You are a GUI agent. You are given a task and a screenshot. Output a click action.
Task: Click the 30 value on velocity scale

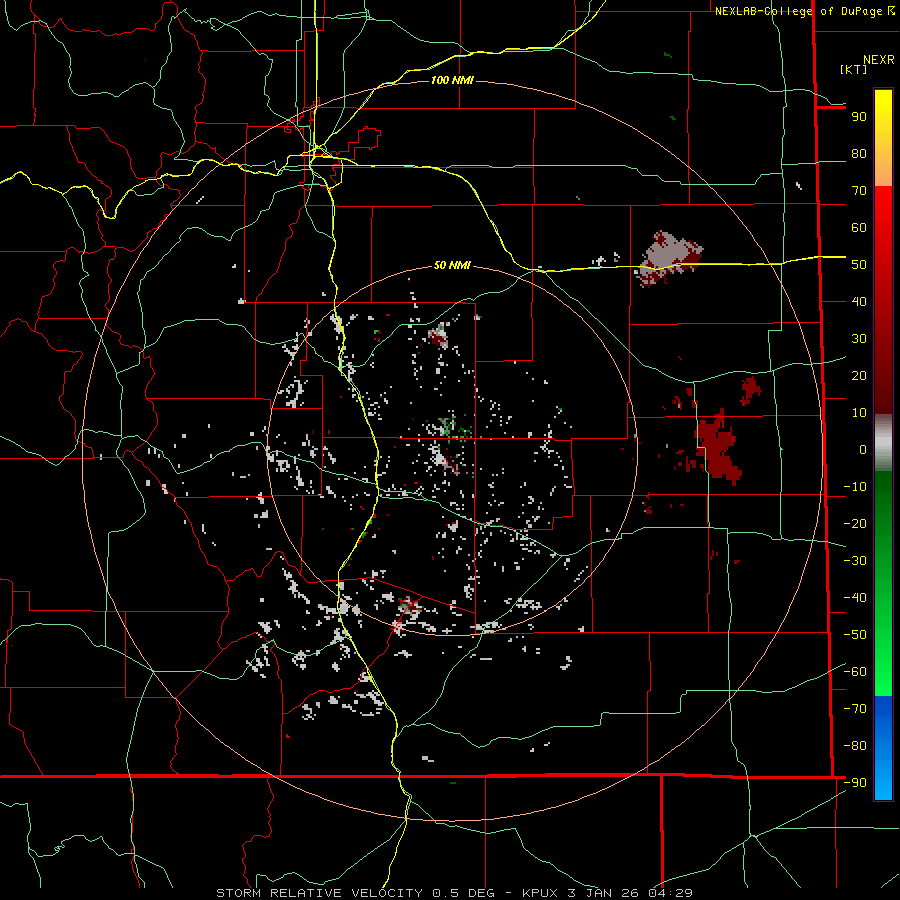(859, 339)
